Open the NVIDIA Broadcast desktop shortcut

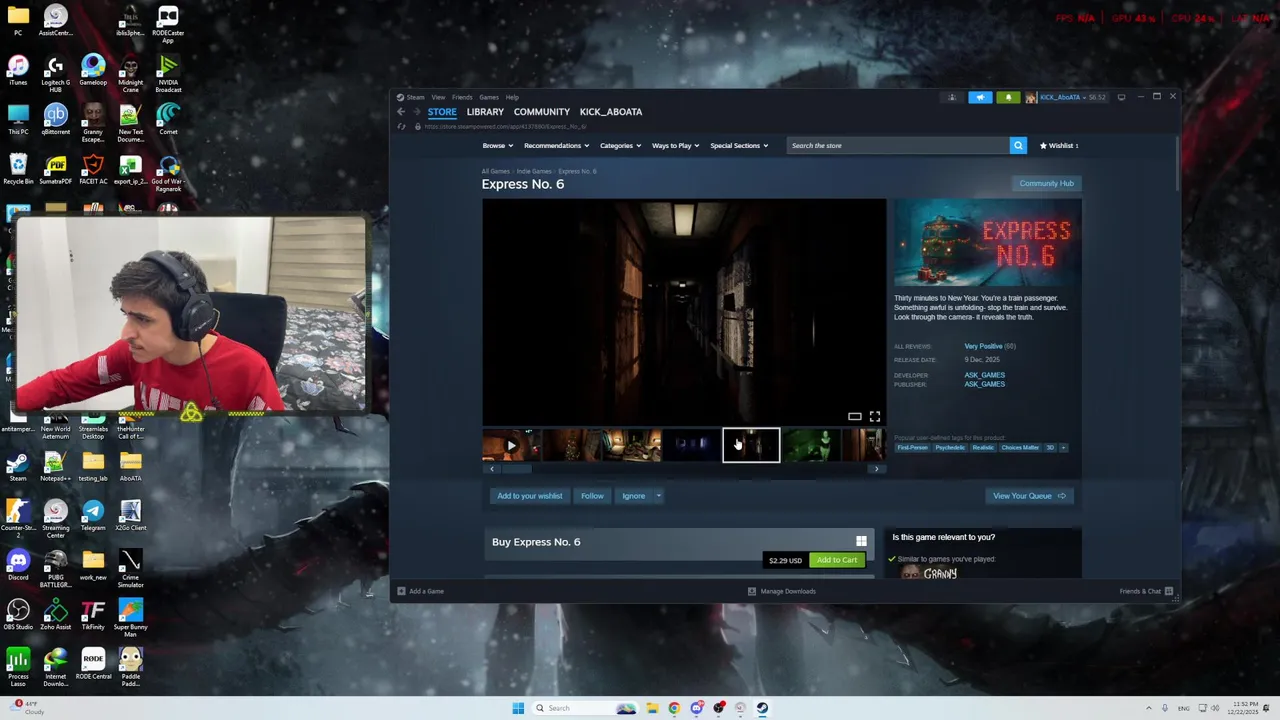168,75
